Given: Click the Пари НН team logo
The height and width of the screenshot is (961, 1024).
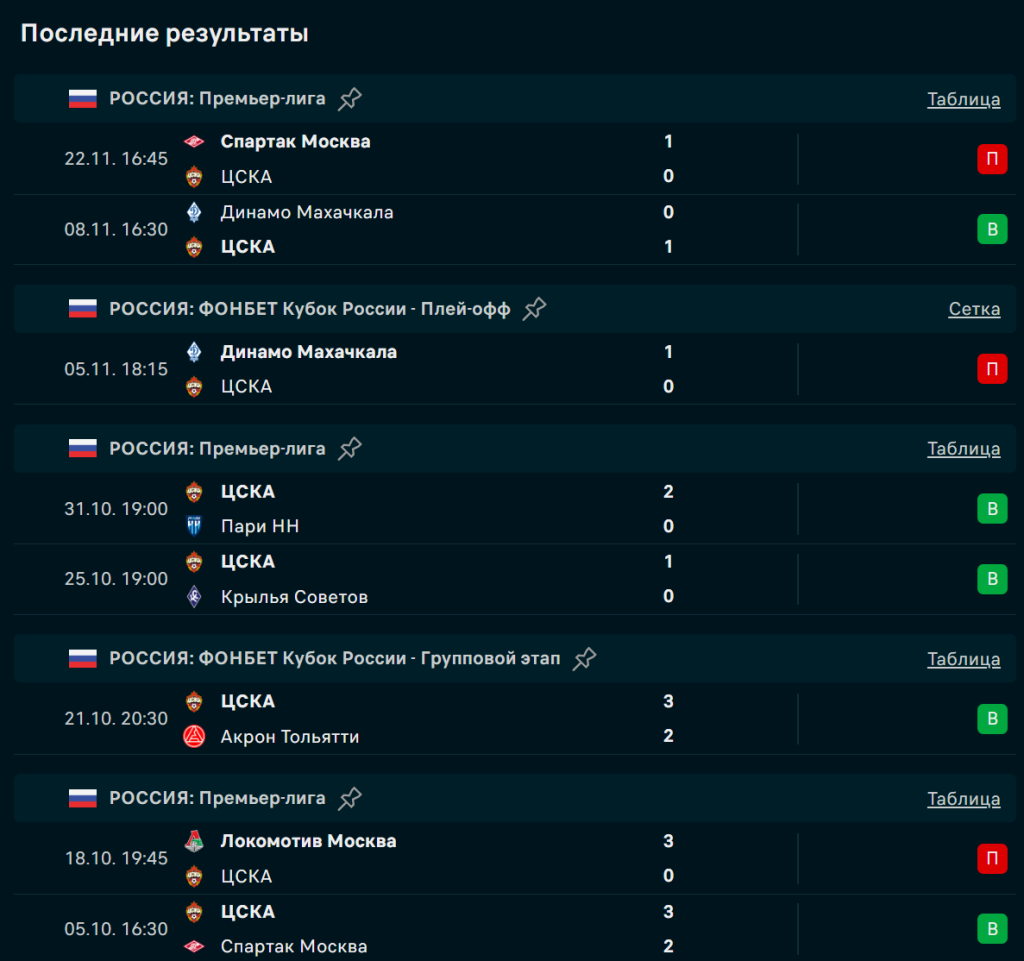Looking at the screenshot, I should (194, 527).
